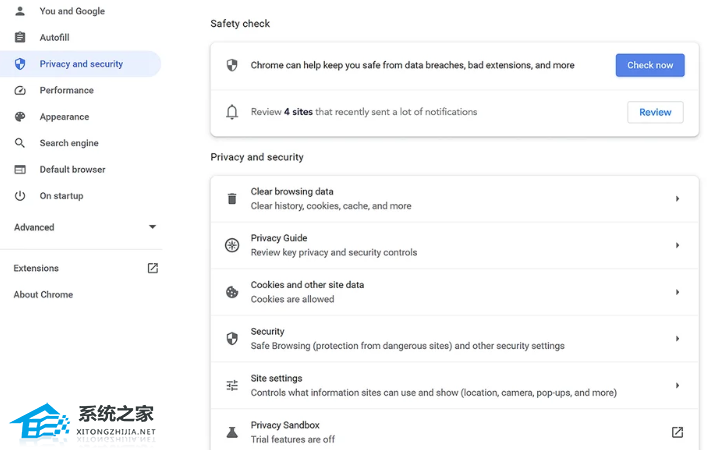Select Privacy and security in sidebar
724x450 pixels.
81,64
